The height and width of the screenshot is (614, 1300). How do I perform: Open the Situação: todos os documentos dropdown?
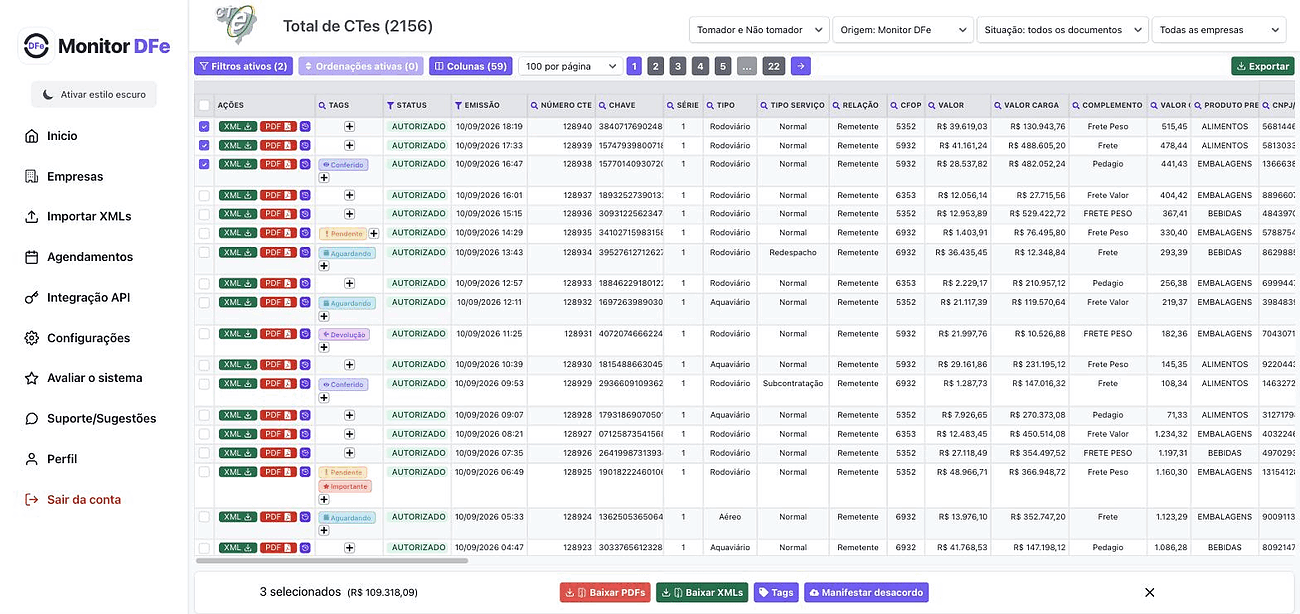(x=1062, y=30)
